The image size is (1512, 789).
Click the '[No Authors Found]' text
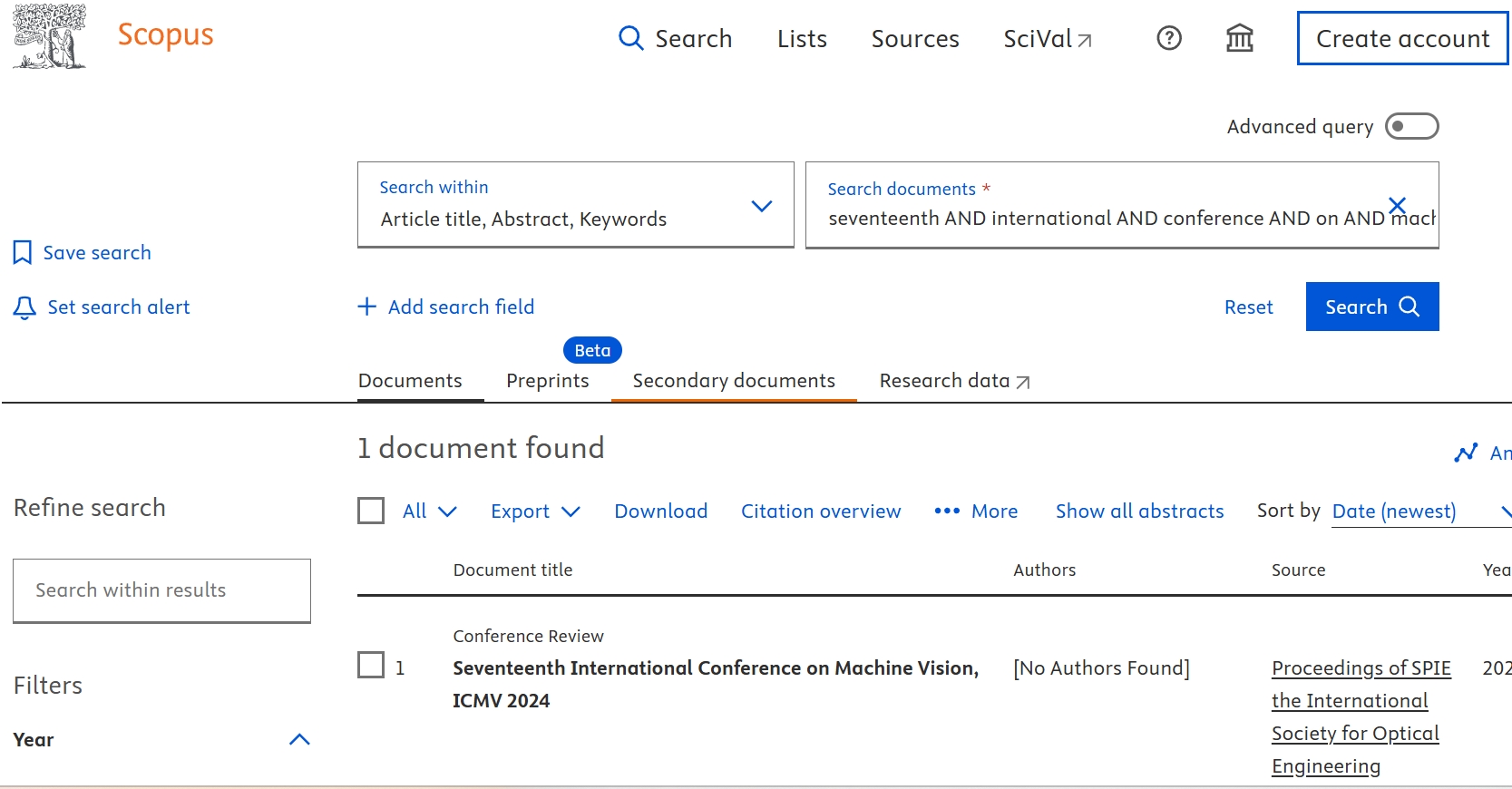click(1101, 668)
